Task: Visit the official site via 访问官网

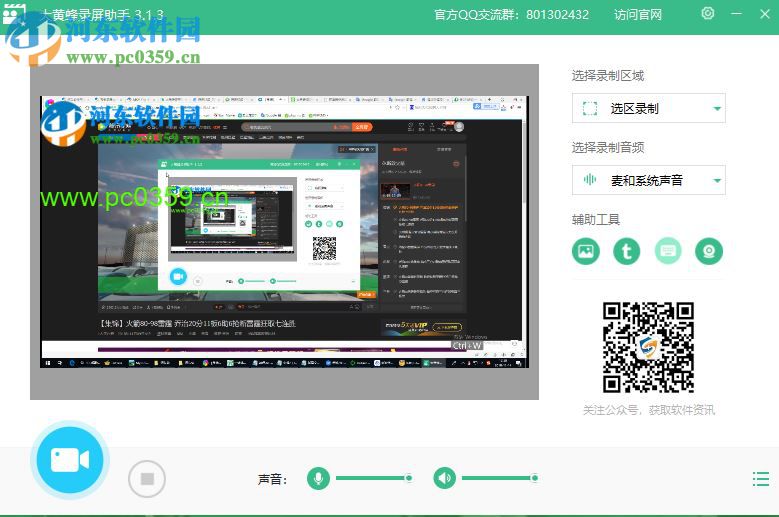Action: coord(638,15)
